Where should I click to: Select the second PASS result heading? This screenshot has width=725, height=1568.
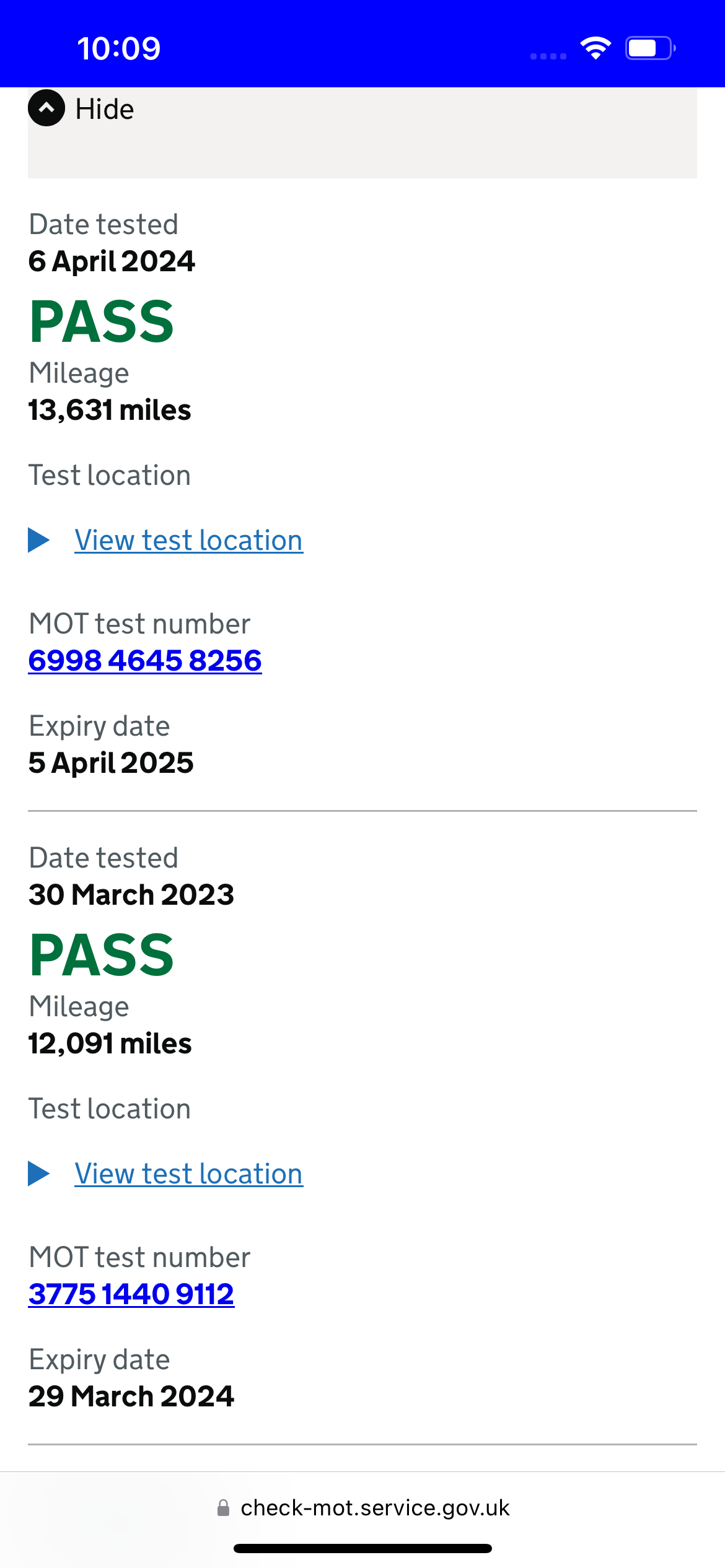click(102, 955)
